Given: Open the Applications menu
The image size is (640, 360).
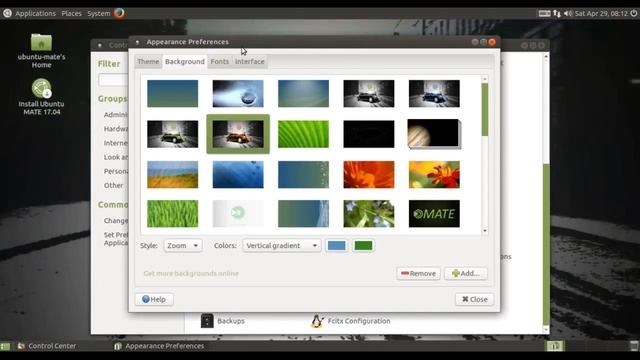Looking at the screenshot, I should pos(35,13).
